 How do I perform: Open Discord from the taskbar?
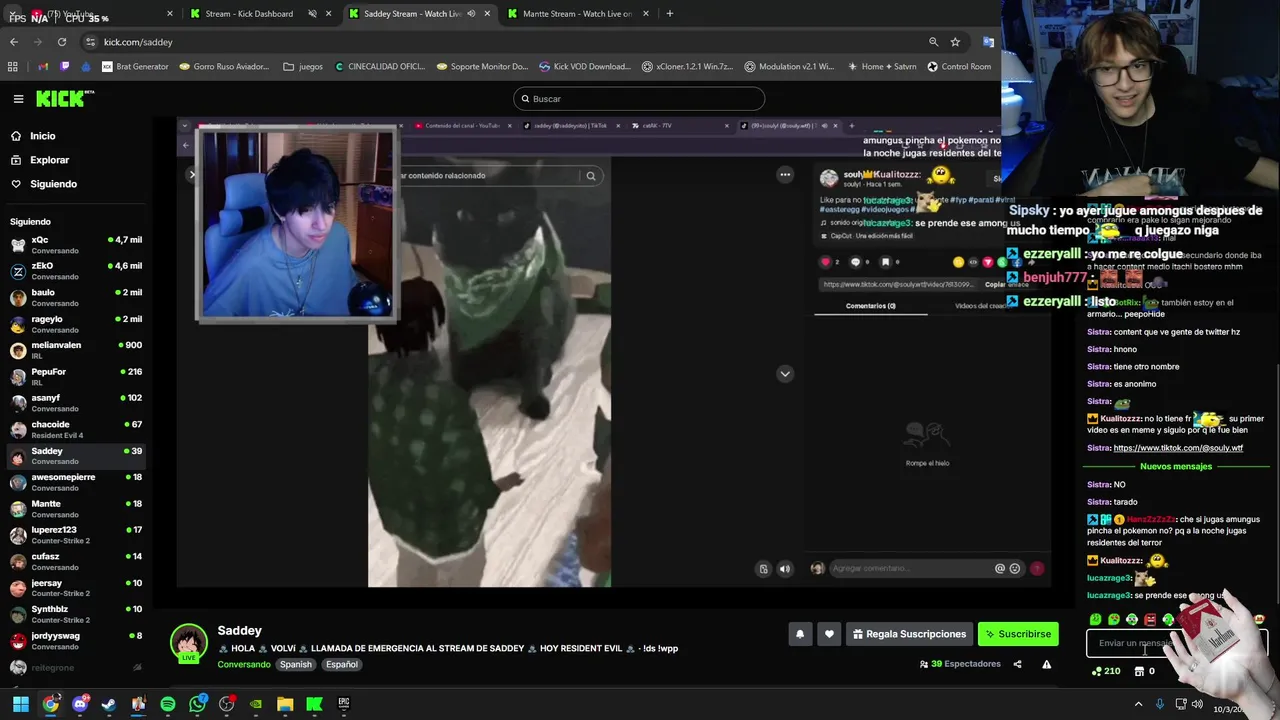pos(80,704)
